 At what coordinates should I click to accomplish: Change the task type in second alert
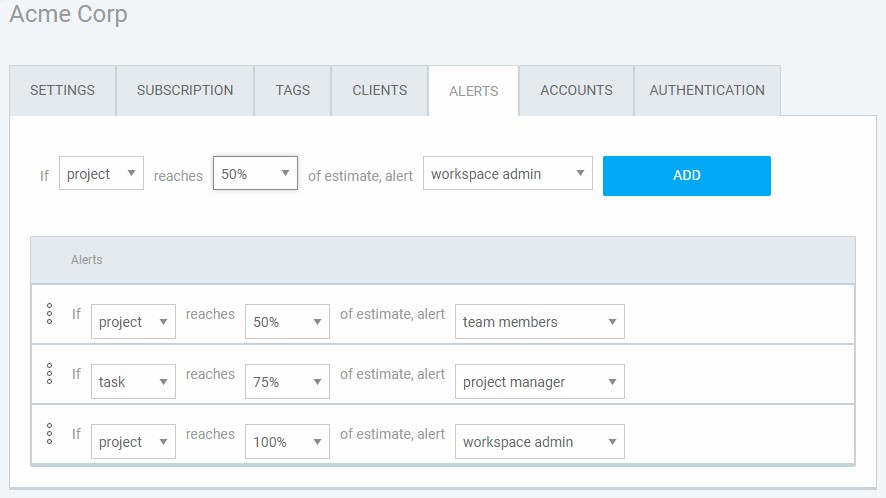(133, 382)
